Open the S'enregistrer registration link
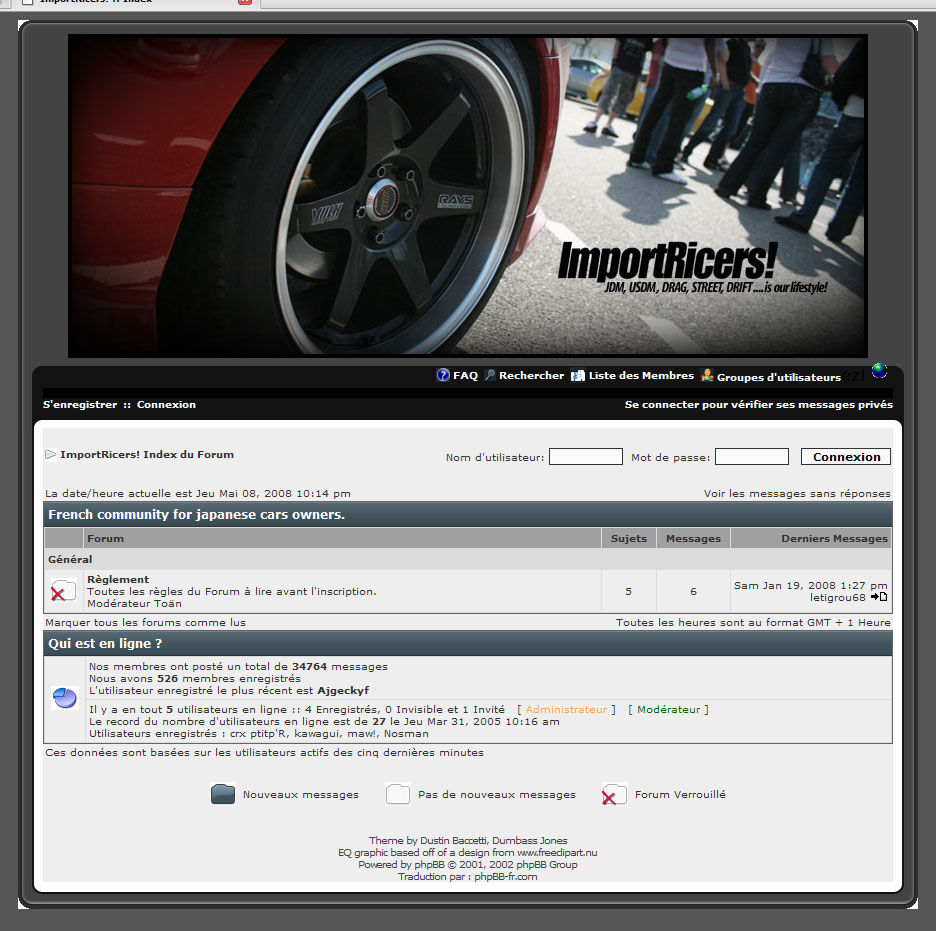 [x=80, y=405]
